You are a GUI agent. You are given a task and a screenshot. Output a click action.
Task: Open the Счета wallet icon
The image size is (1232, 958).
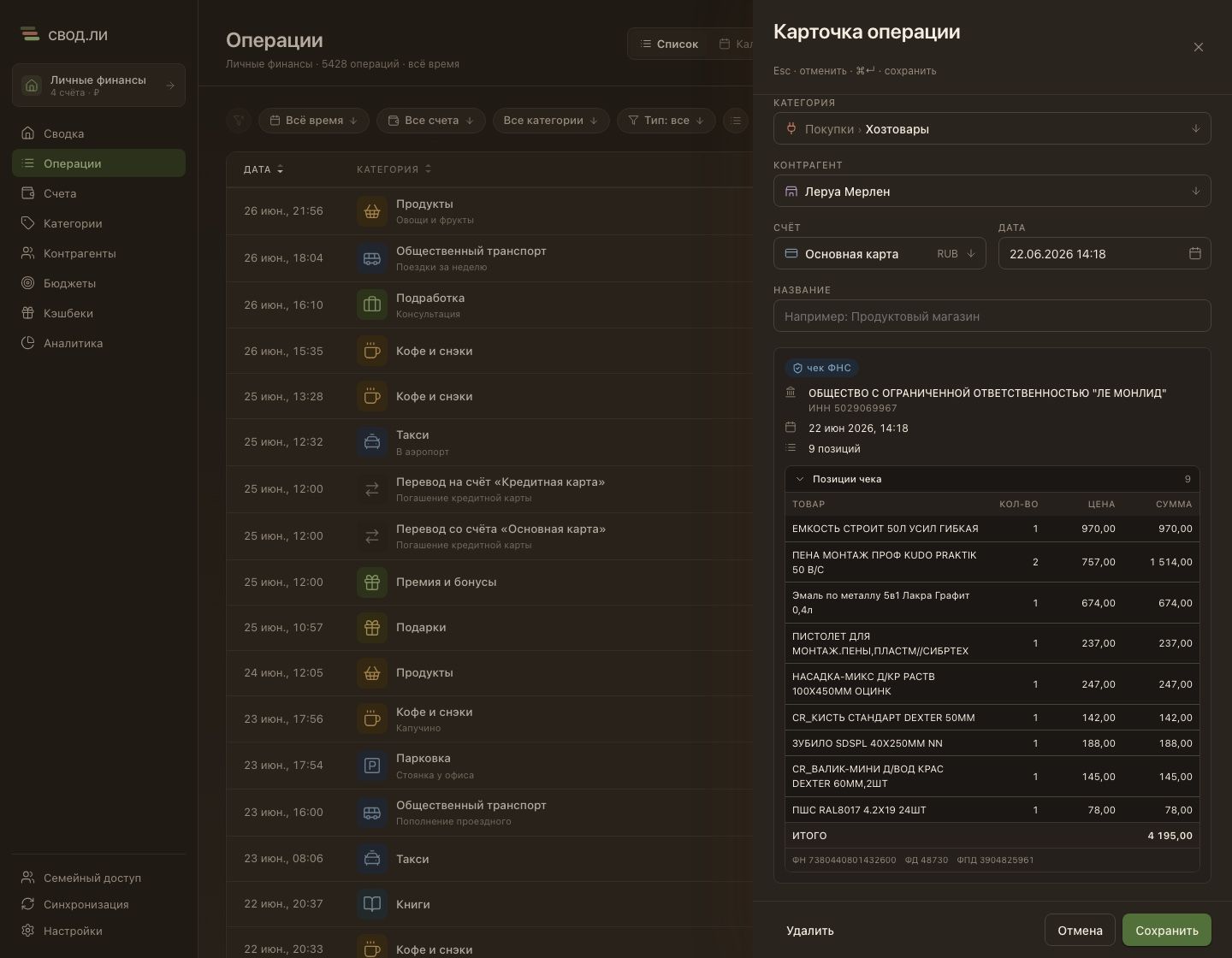[28, 193]
